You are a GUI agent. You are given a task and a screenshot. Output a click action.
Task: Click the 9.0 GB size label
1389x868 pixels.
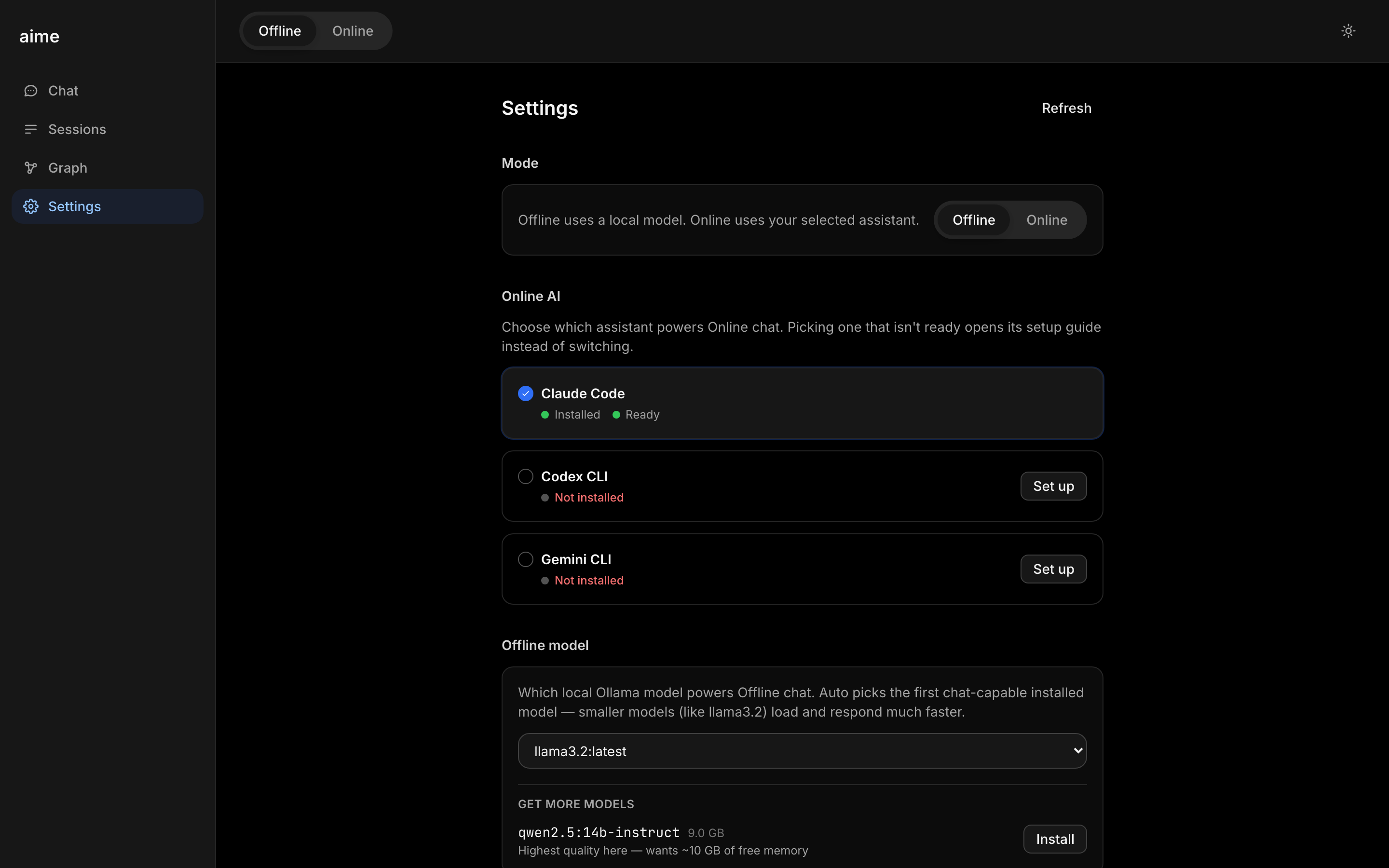click(x=706, y=833)
